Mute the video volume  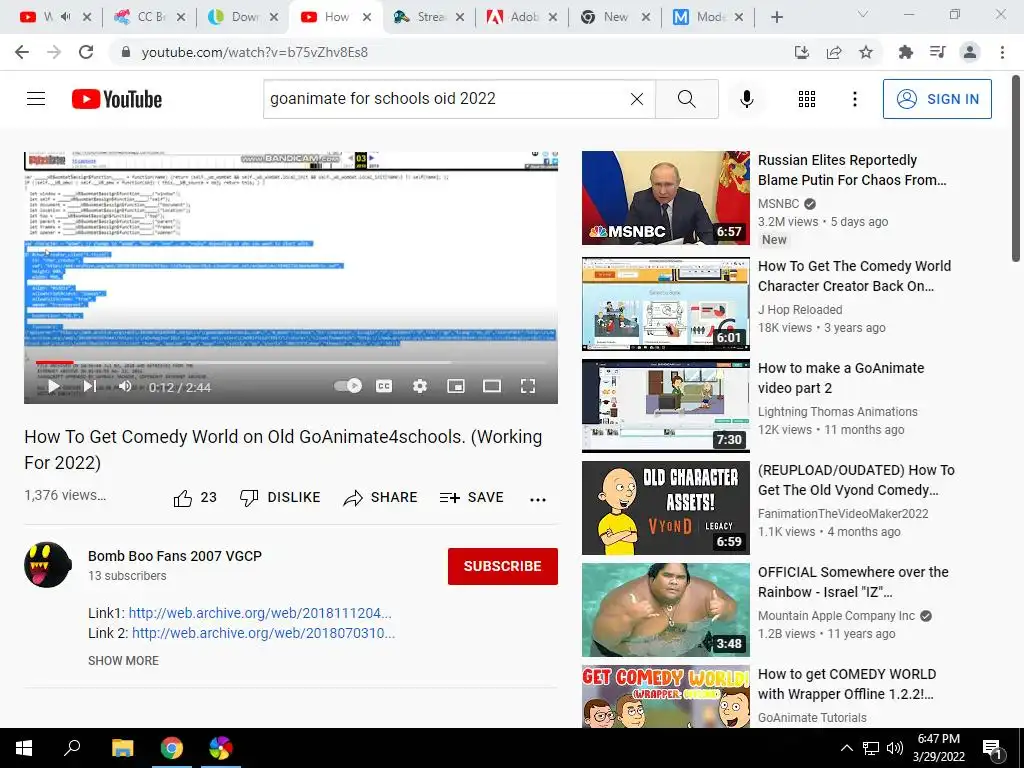click(125, 387)
